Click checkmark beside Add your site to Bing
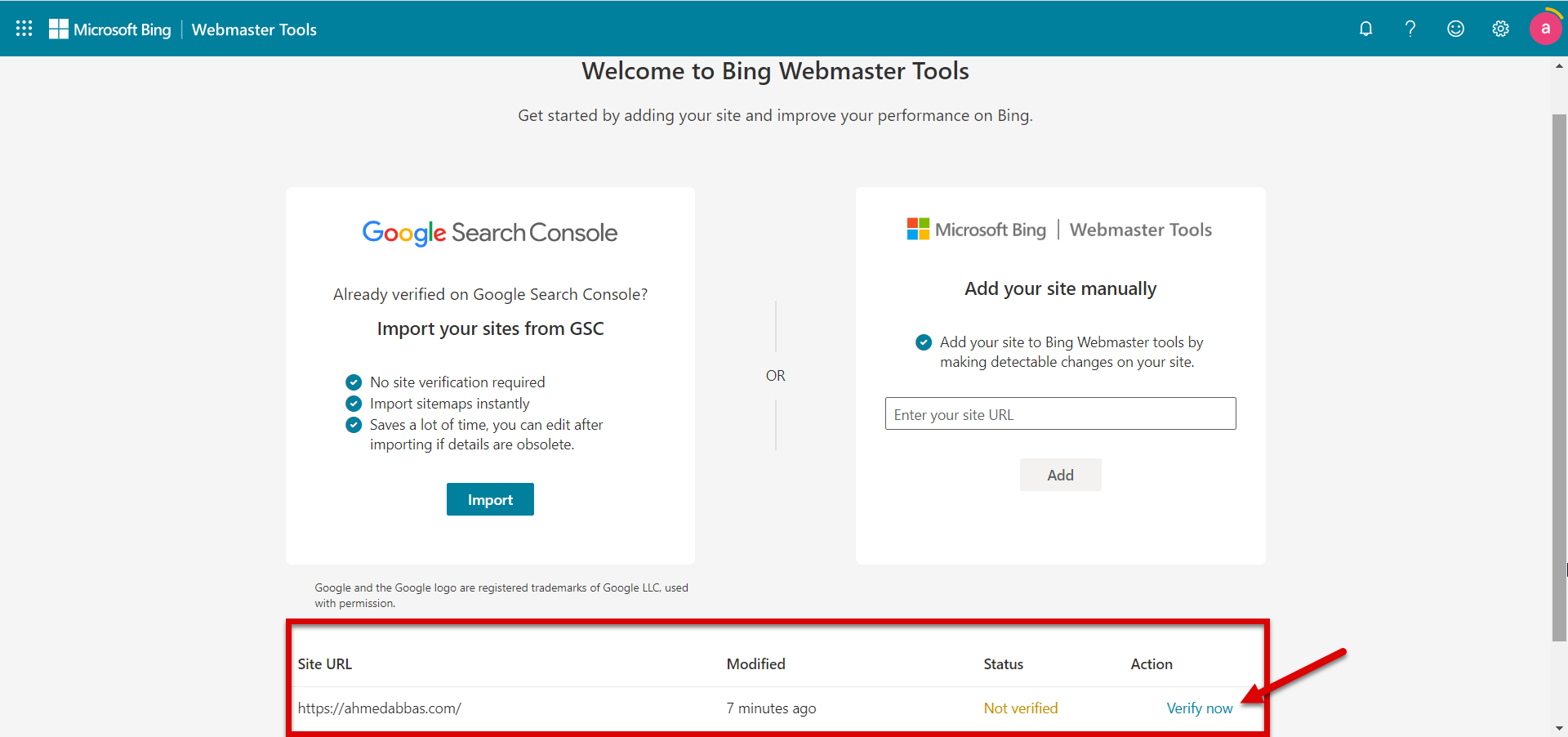 click(x=924, y=342)
